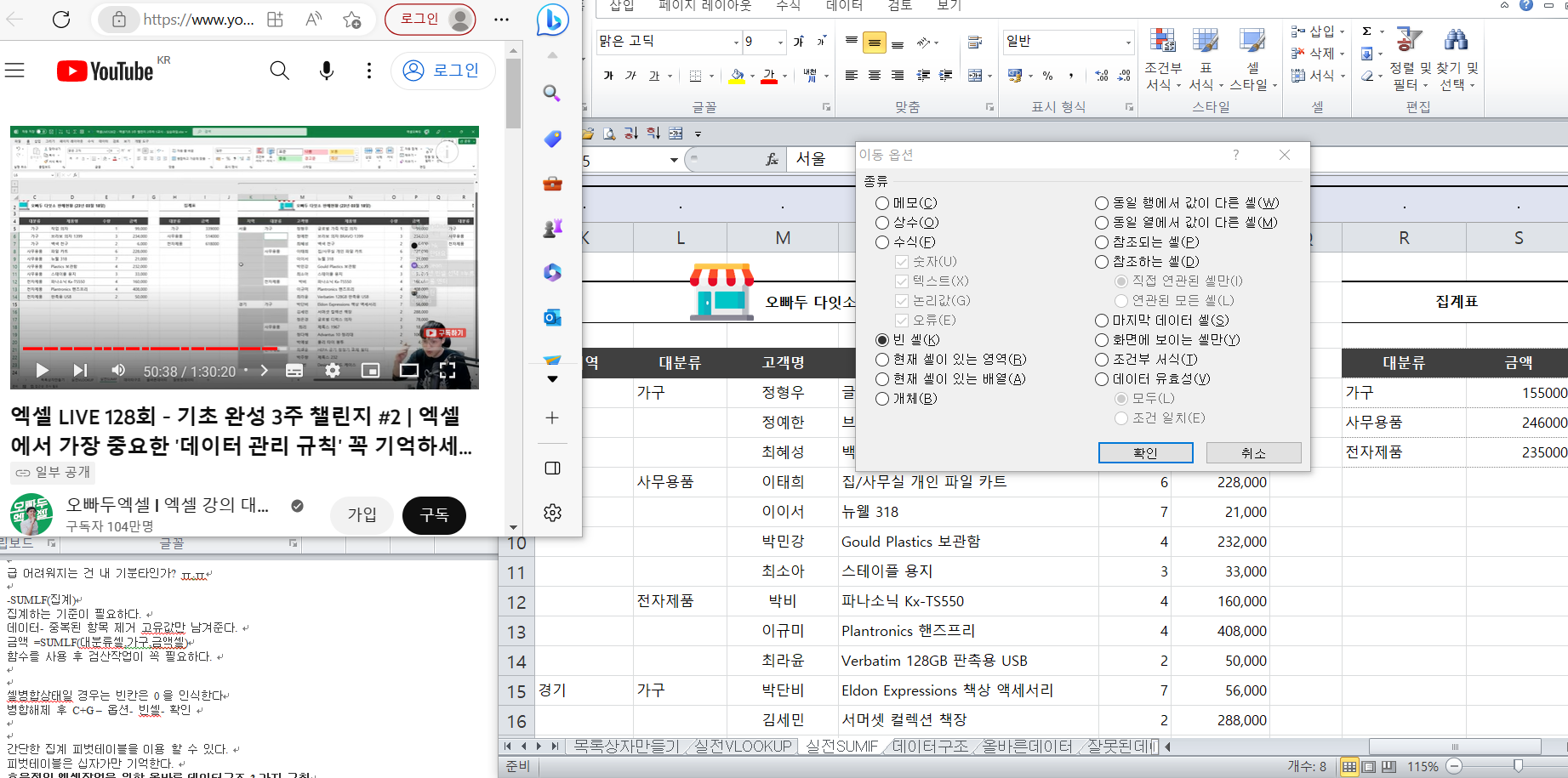Screen dimensions: 1568x778
Task: Open Edge sidebar settings gear
Action: pyautogui.click(x=552, y=513)
